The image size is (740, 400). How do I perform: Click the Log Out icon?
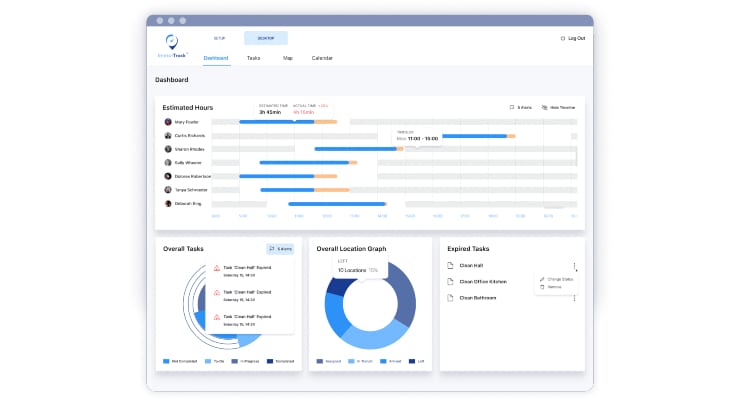point(563,38)
